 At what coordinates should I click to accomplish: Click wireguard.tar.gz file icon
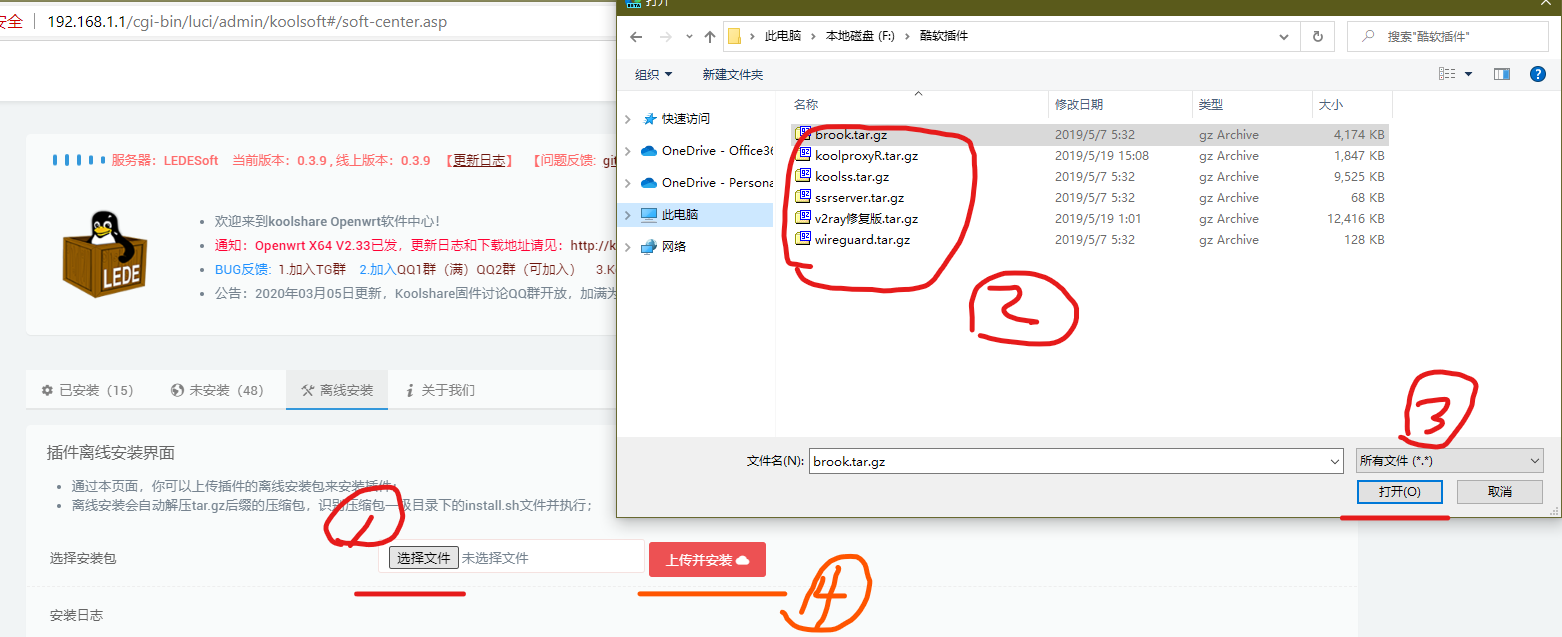coord(804,239)
